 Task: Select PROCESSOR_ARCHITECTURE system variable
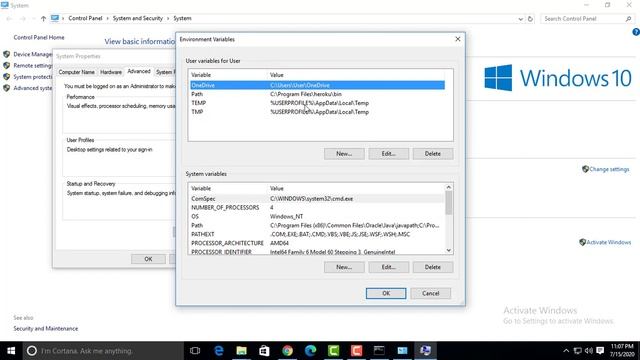click(x=317, y=243)
